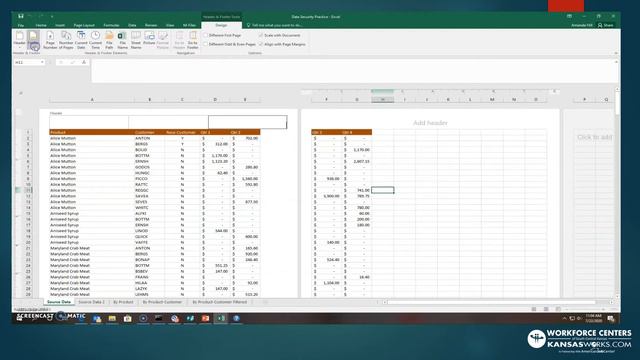The image size is (640, 360).
Task: Switch to the Home ribbon tab
Action: click(41, 25)
